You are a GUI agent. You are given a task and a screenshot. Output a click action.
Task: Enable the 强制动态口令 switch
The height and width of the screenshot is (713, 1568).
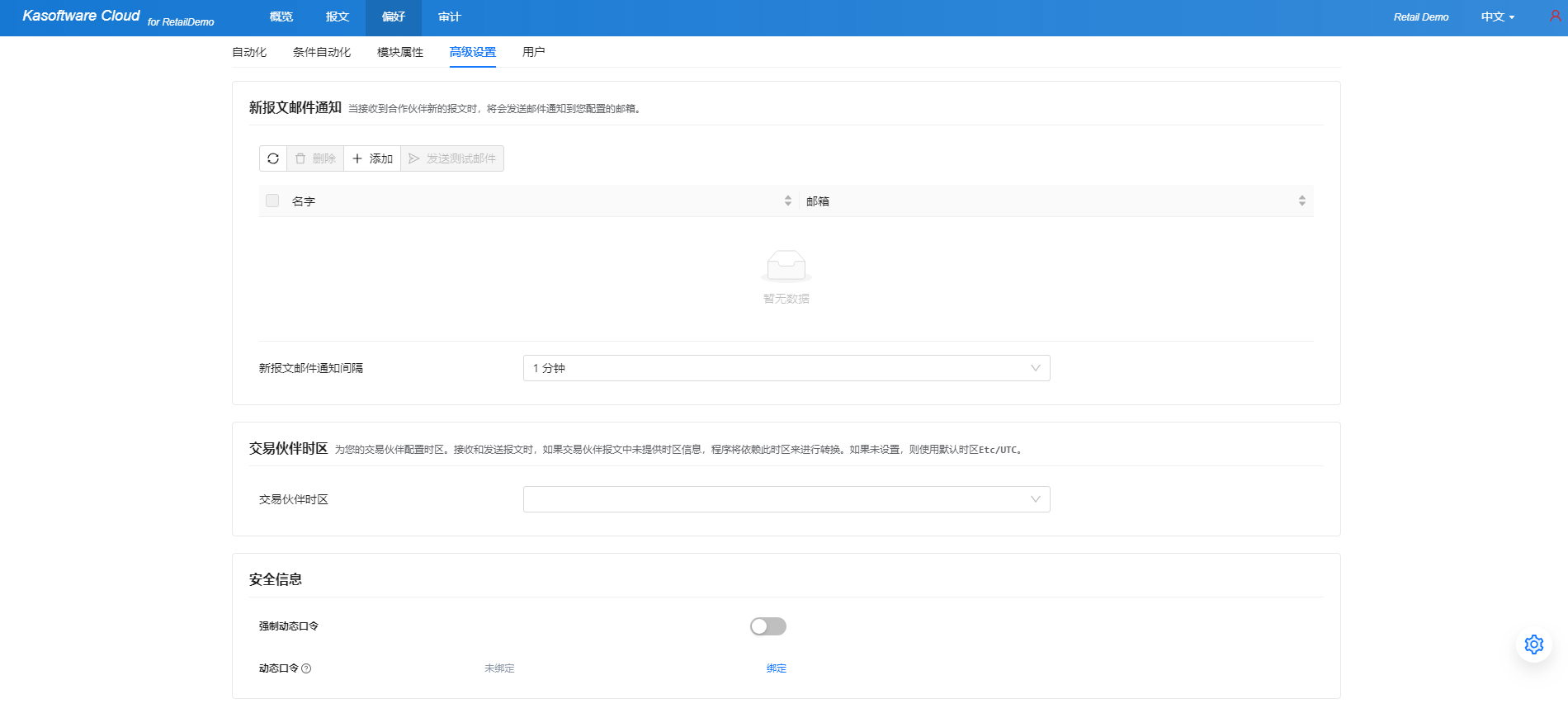click(767, 626)
